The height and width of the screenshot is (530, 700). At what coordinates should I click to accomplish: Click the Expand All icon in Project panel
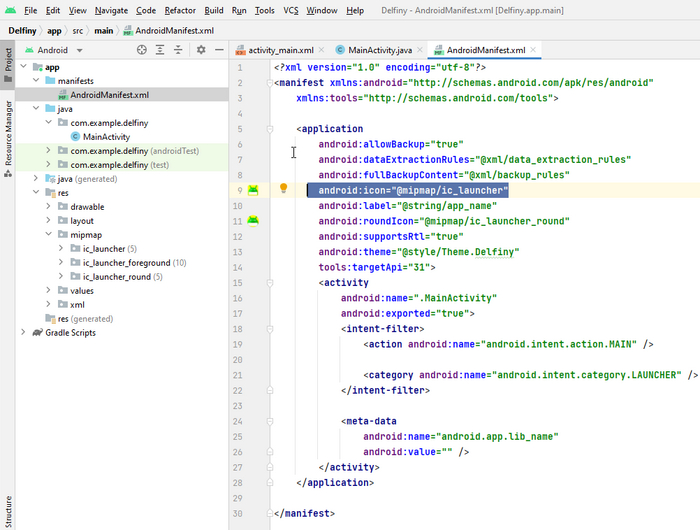point(160,49)
